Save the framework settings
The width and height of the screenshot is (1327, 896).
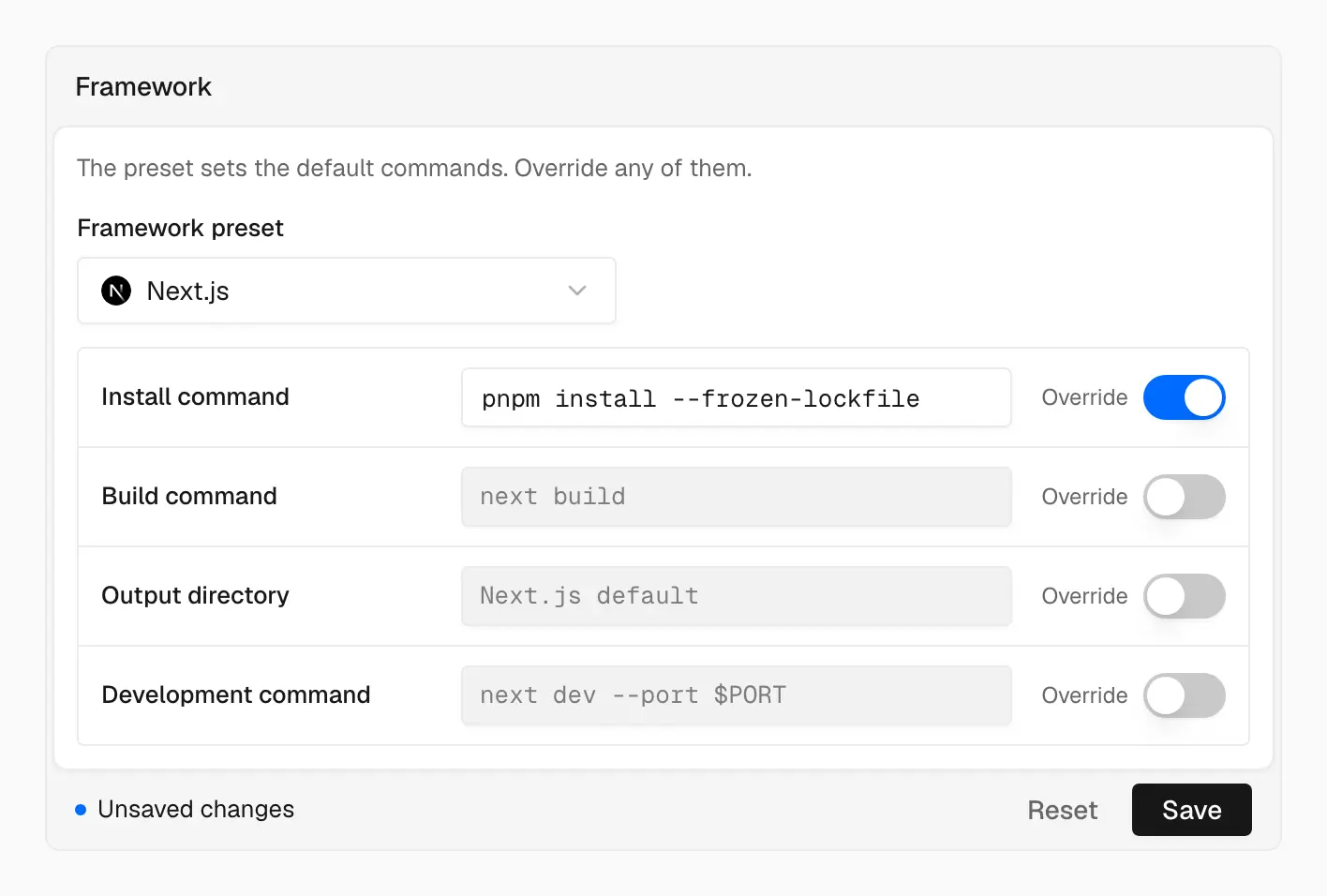(x=1192, y=810)
